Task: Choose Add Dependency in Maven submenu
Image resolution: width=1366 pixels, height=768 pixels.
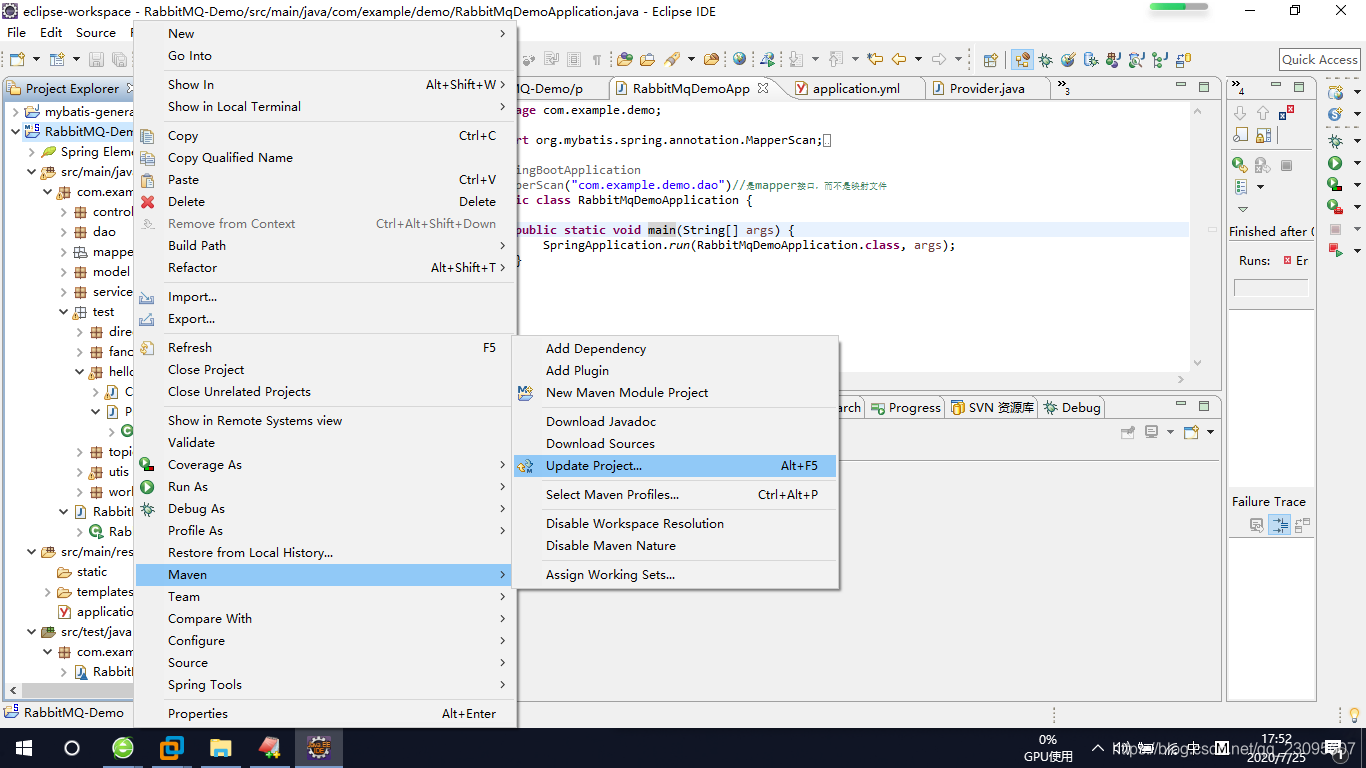Action: pyautogui.click(x=675, y=349)
